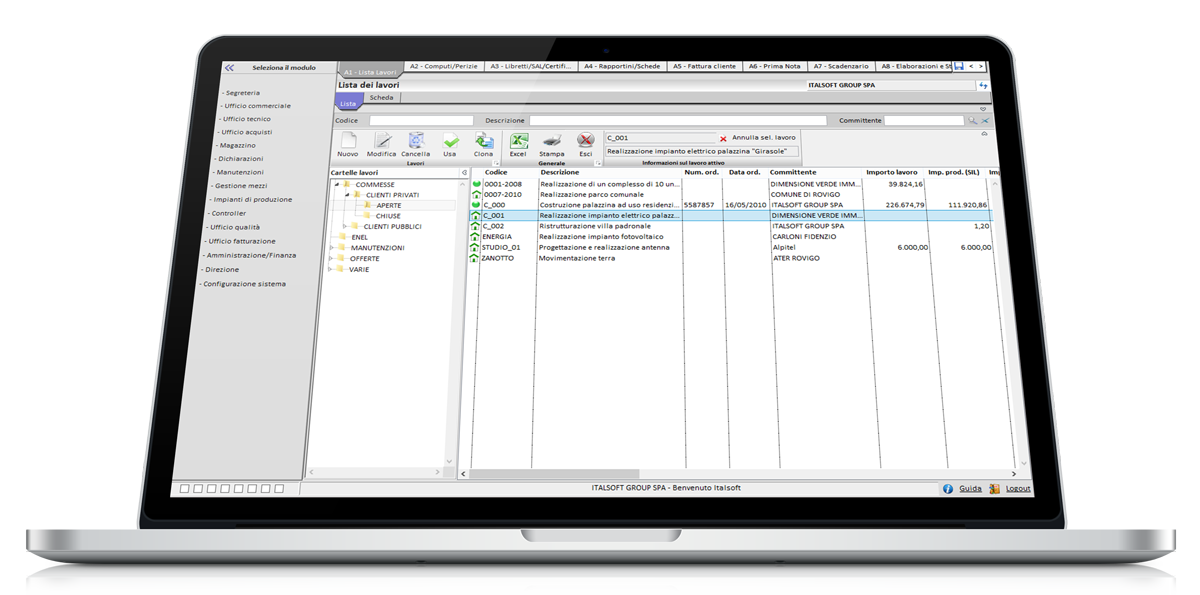Print using the Stampa icon
The height and width of the screenshot is (595, 1200).
pos(552,142)
